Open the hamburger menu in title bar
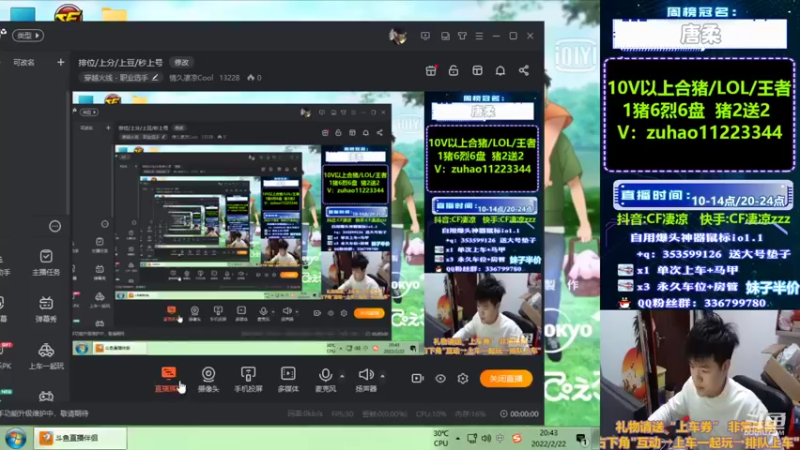Viewport: 800px width, 450px height. click(479, 36)
